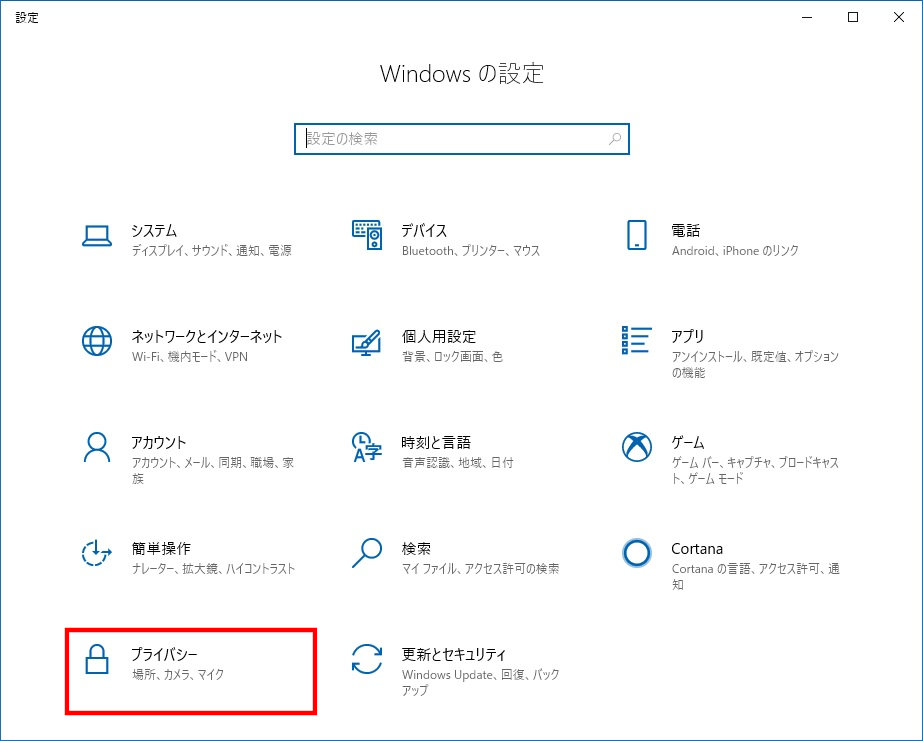Click the text アンインストール、既定値、オプションの機能
Screen dimensions: 923x741
pyautogui.click(x=755, y=364)
